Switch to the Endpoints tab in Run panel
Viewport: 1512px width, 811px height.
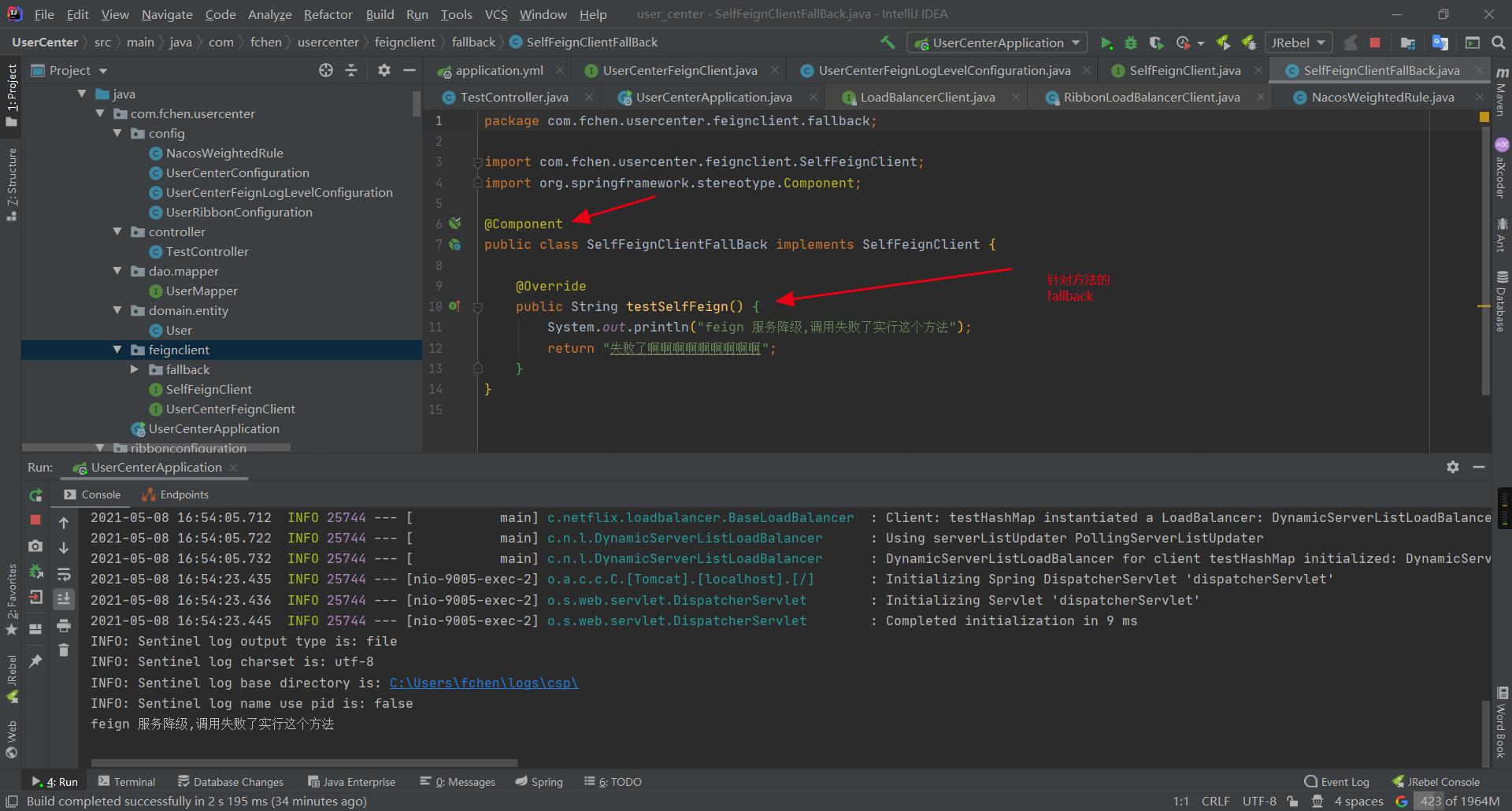click(x=176, y=494)
